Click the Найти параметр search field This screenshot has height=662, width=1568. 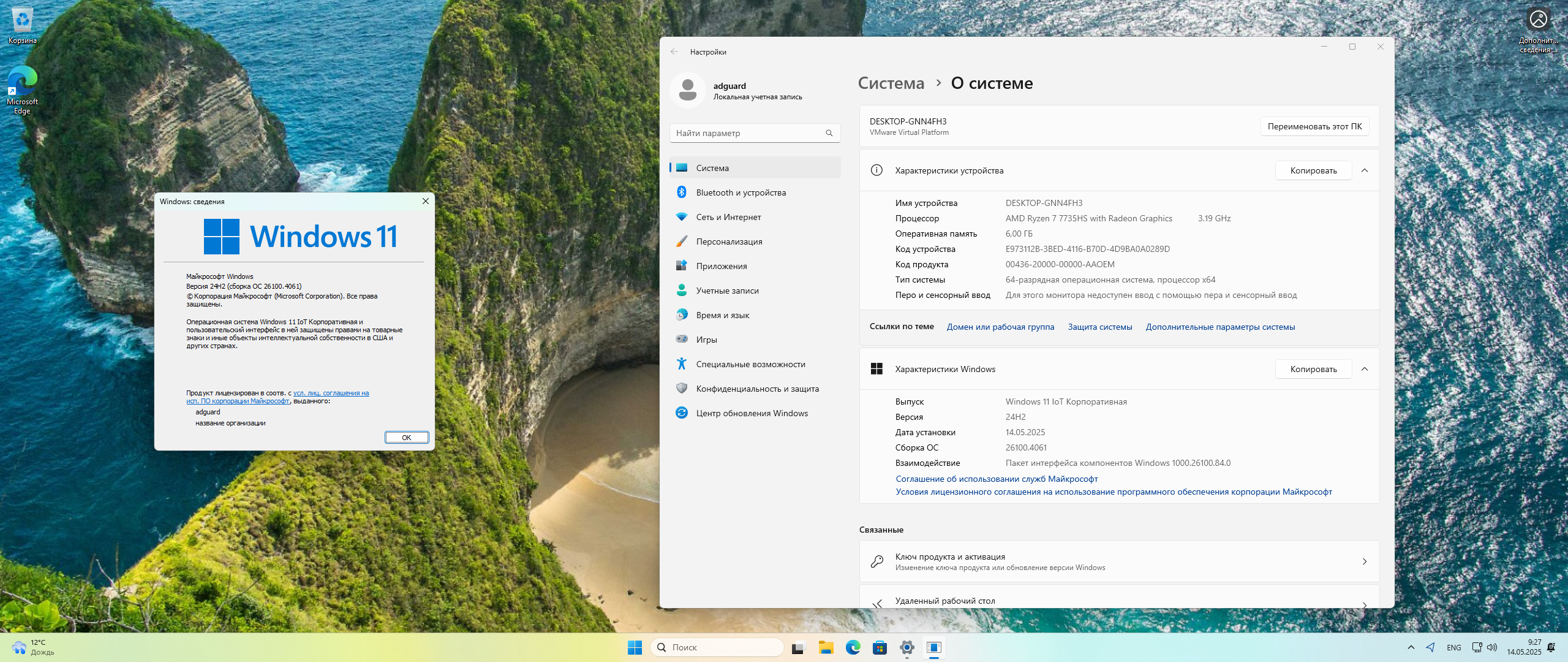point(755,133)
